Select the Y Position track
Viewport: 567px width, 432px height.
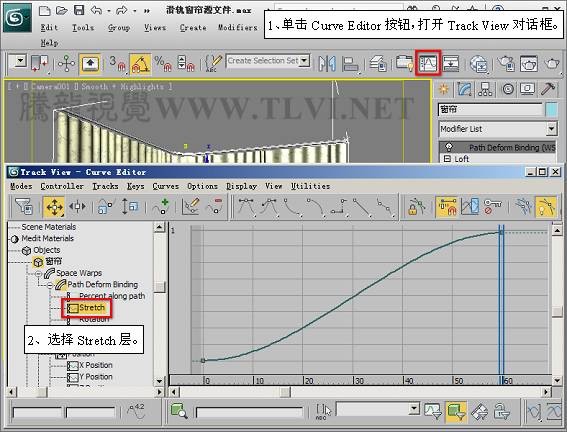click(96, 377)
